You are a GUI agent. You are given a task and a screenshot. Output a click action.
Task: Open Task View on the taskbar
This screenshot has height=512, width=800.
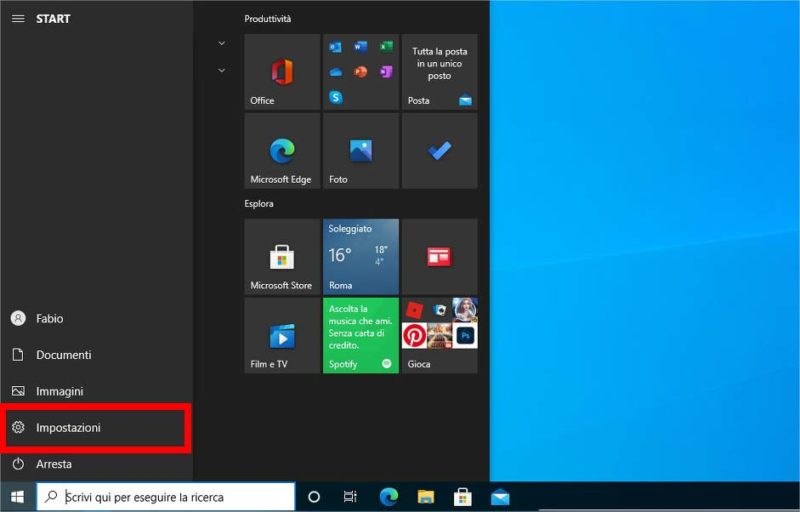(350, 497)
